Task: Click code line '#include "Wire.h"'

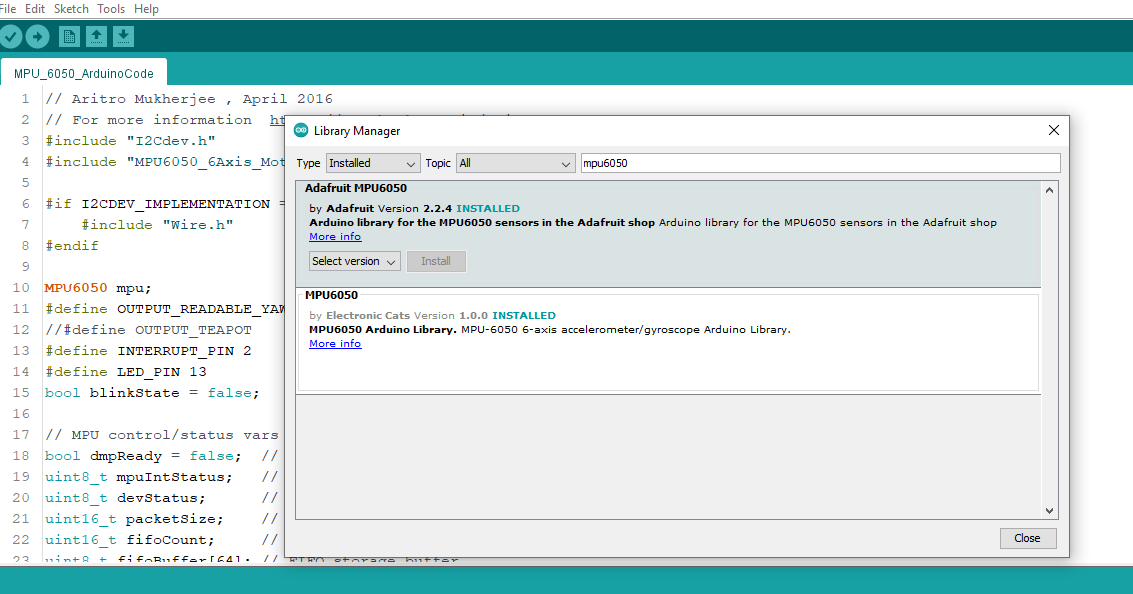Action: tap(157, 225)
